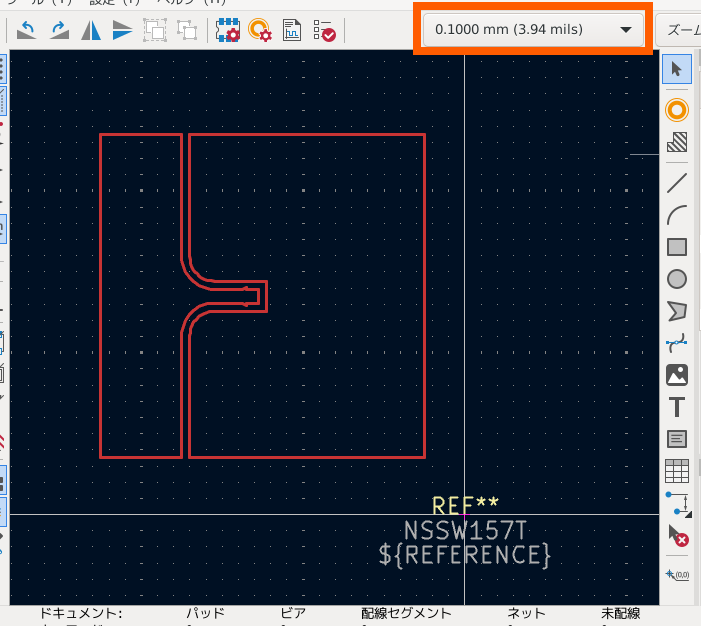Select the add text tool
The height and width of the screenshot is (626, 701).
[677, 407]
